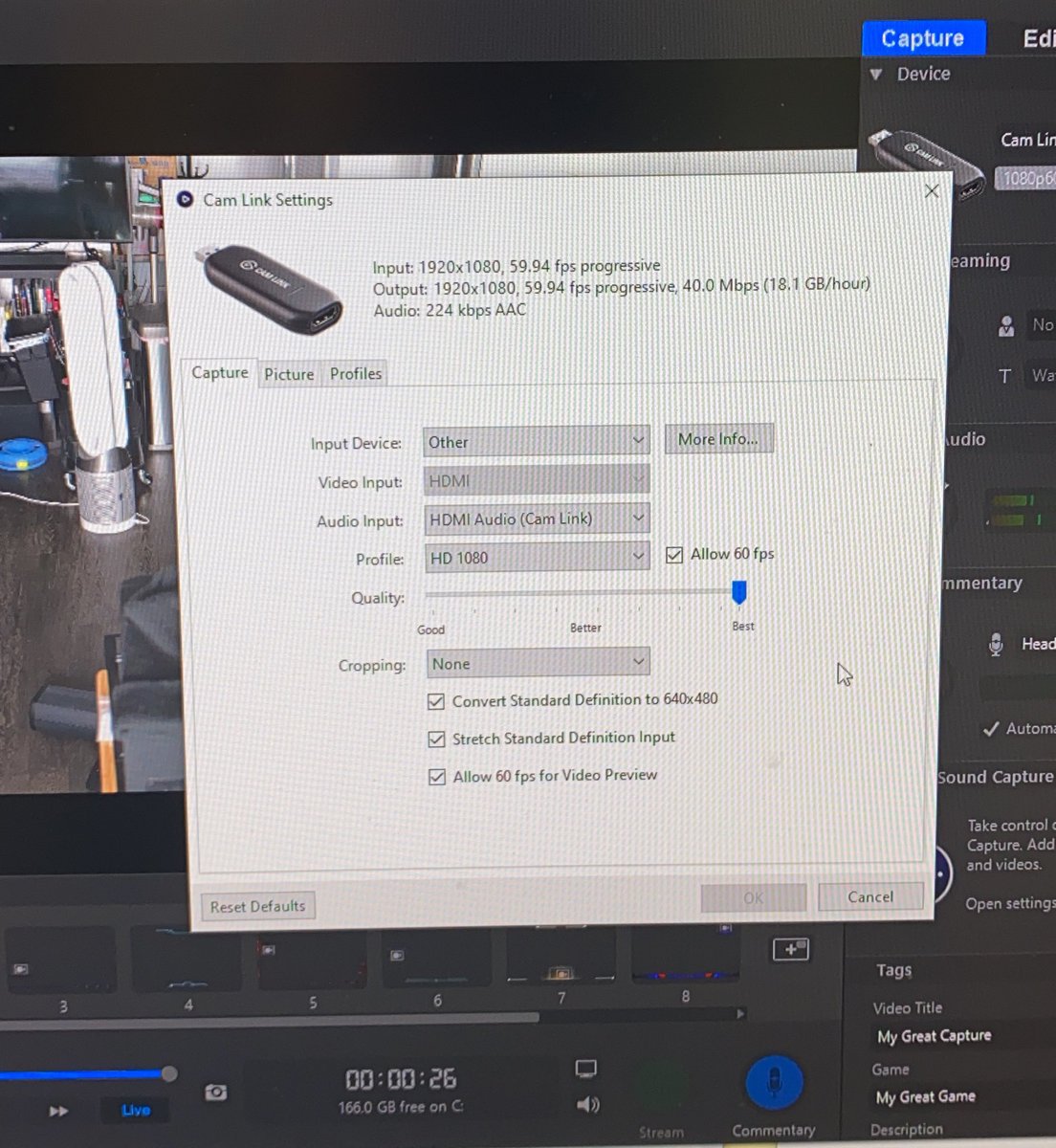Click the playback progress slider knob
Viewport: 1056px width, 1148px height.
pyautogui.click(x=169, y=1073)
